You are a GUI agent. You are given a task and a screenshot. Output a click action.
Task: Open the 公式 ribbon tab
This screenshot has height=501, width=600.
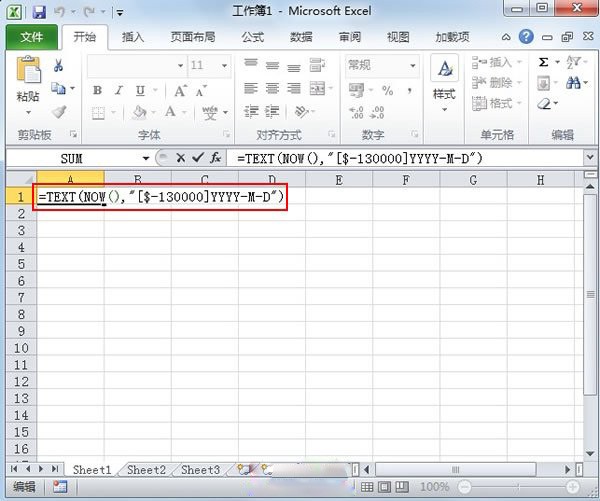click(x=253, y=37)
